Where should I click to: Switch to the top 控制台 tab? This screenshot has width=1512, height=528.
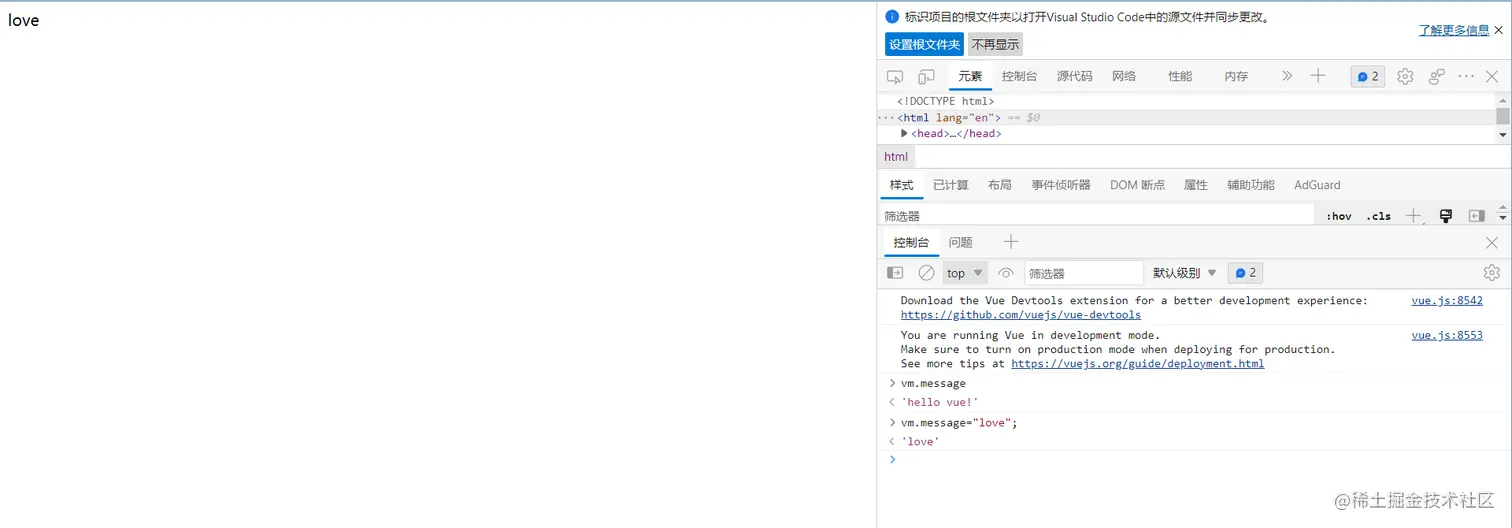pos(1019,76)
